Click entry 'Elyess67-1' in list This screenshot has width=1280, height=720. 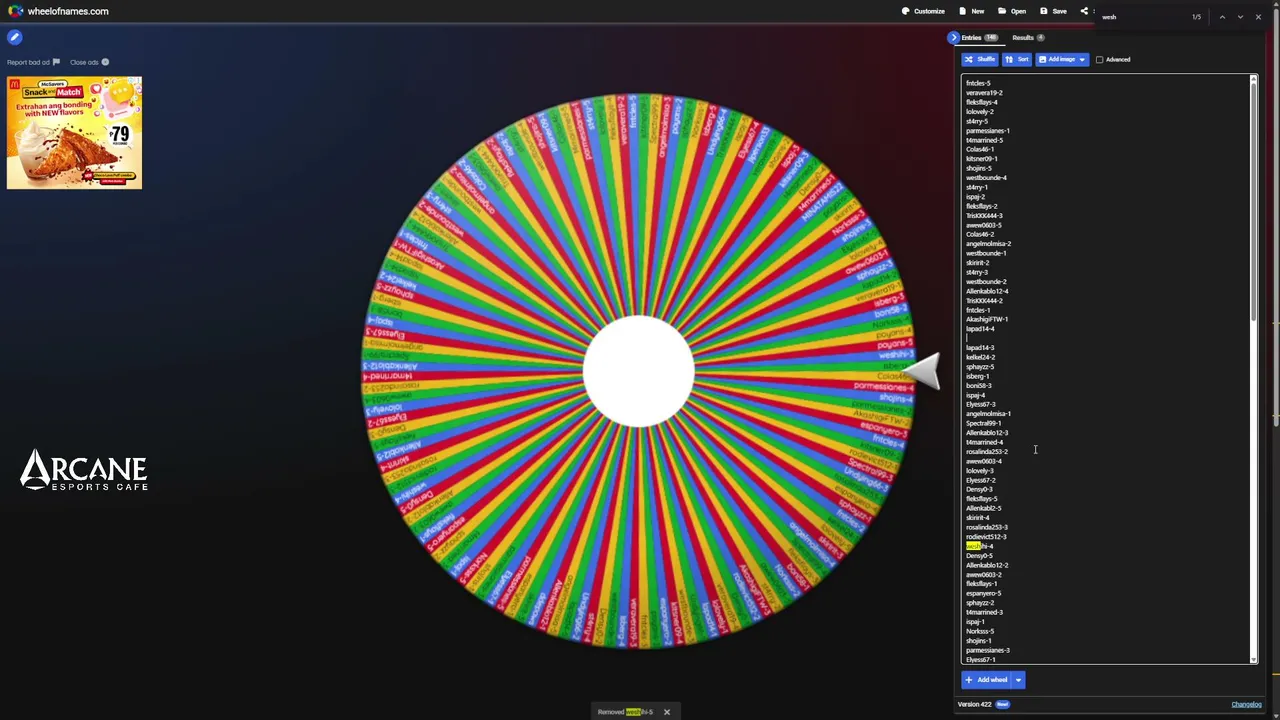[x=980, y=660]
